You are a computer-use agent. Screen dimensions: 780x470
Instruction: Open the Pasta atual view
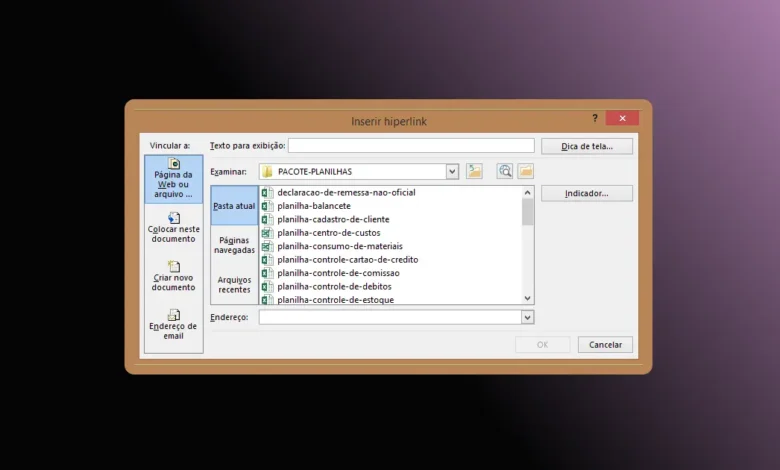point(234,205)
